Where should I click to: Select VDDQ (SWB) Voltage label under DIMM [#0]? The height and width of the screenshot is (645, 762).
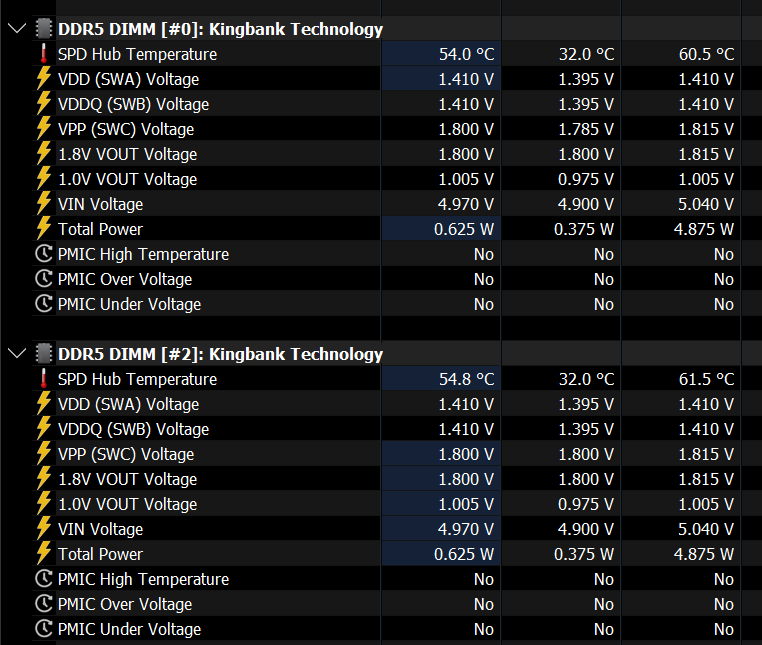click(134, 104)
